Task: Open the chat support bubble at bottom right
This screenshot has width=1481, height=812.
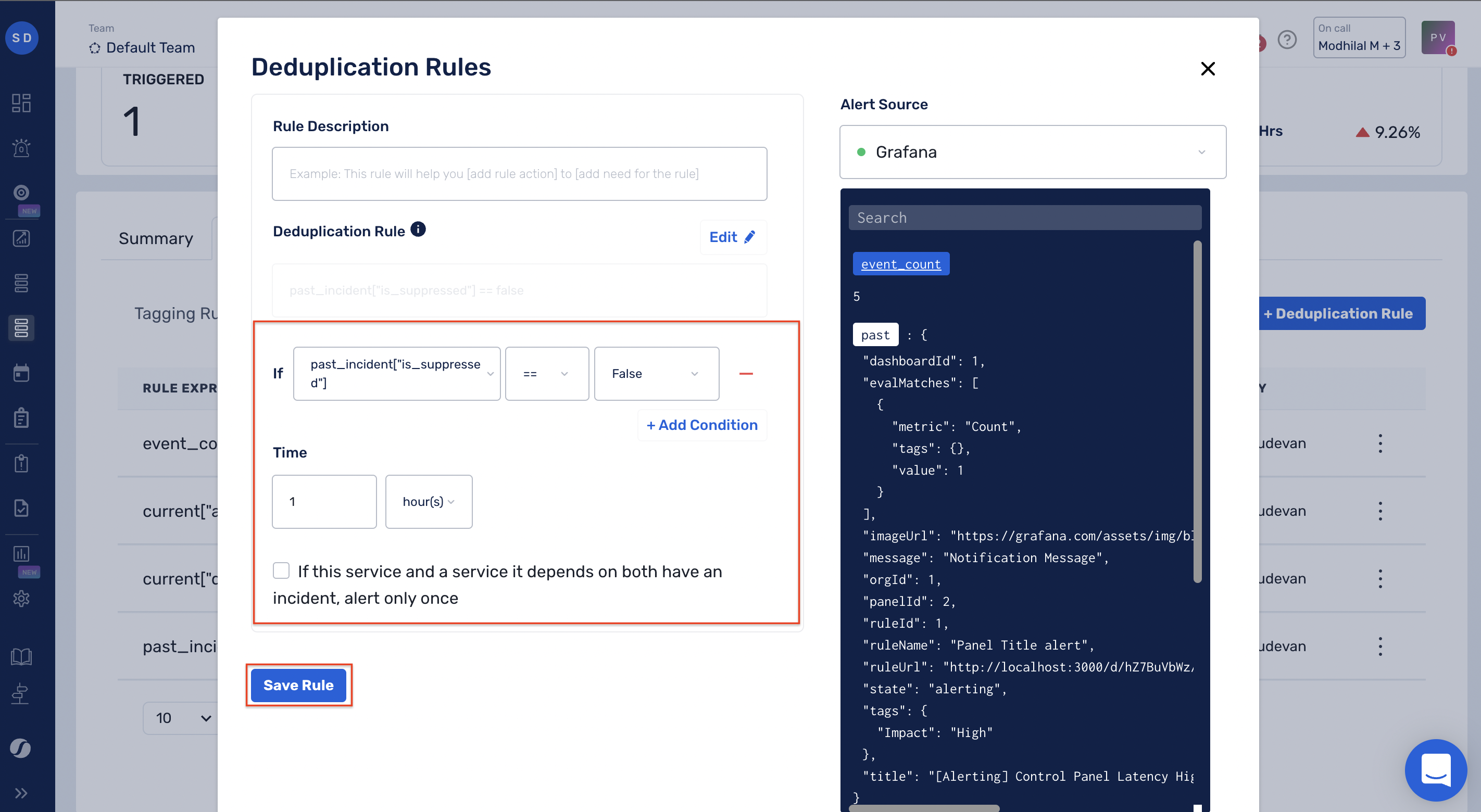Action: coord(1436,770)
